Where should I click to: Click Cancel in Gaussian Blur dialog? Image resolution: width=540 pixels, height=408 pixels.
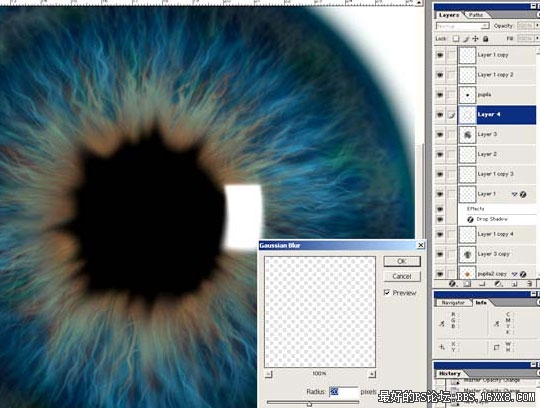[402, 276]
